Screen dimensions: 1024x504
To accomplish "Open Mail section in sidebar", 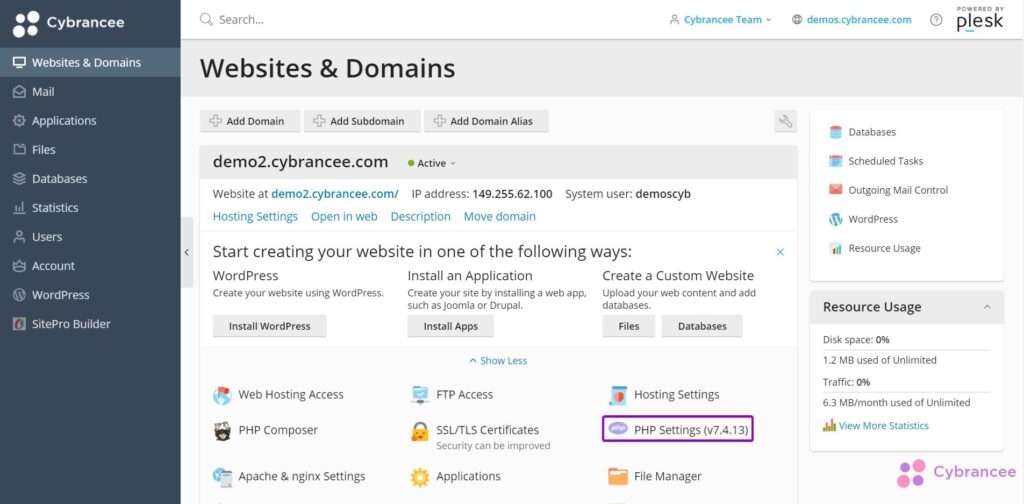I will (90, 92).
